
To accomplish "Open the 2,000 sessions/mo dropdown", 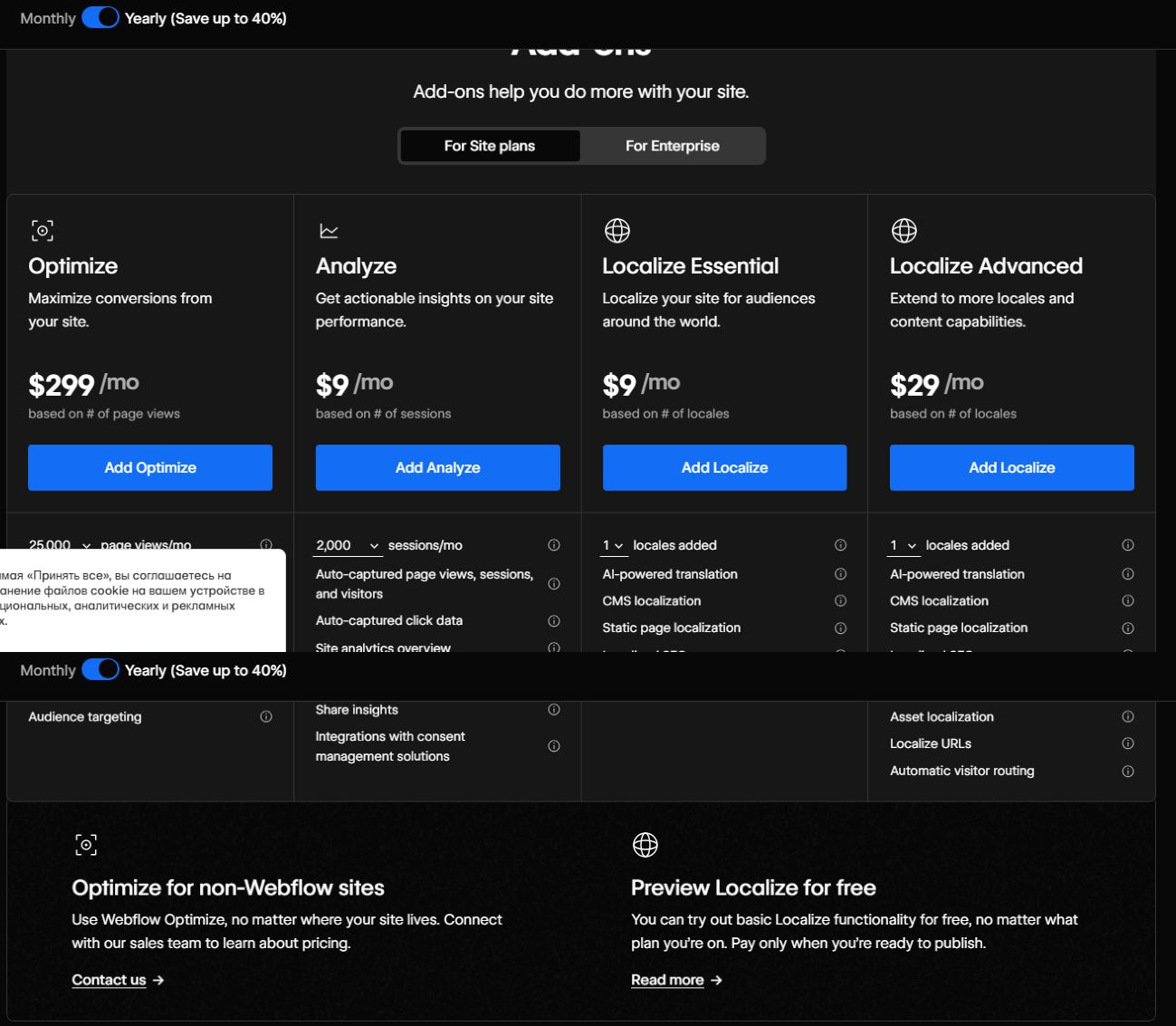I will tap(348, 545).
